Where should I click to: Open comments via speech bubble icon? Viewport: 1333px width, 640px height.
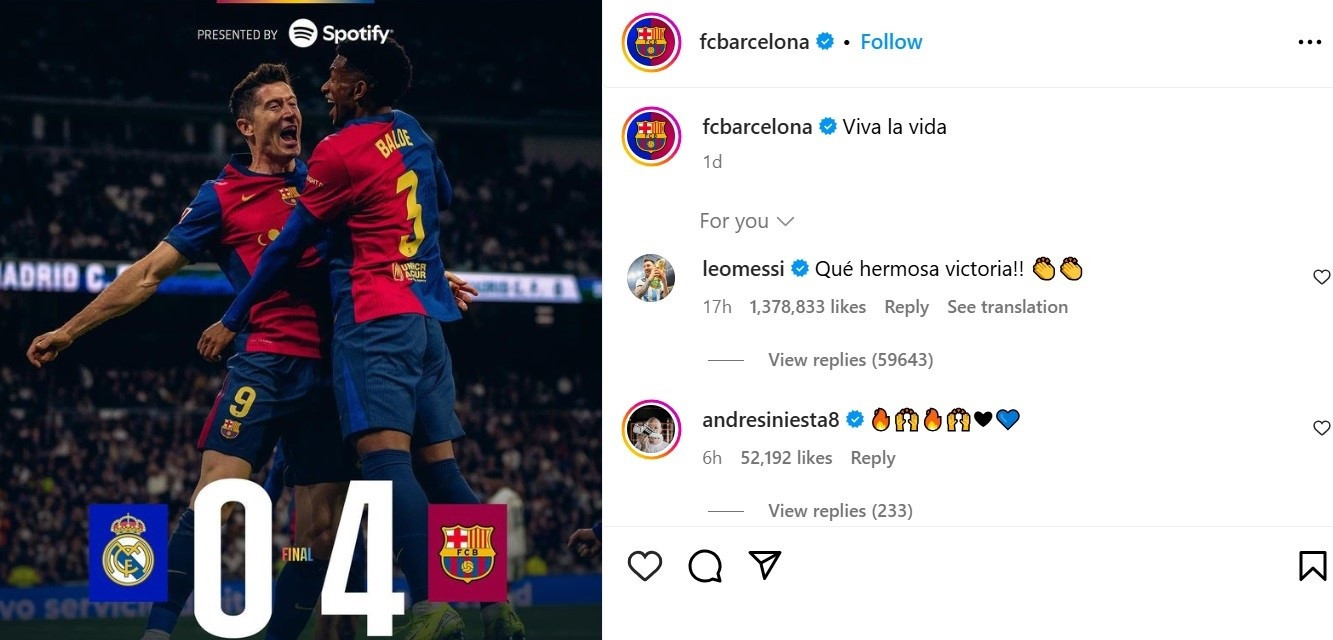[x=705, y=566]
